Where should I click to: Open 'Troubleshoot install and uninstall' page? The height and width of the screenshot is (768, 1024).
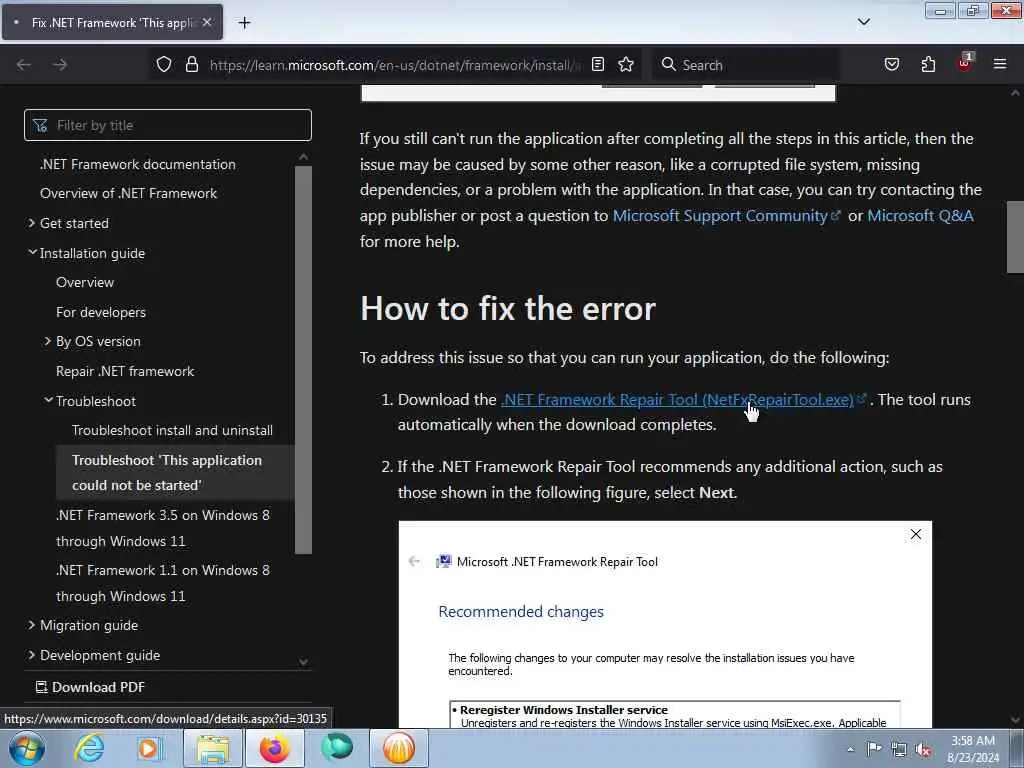click(172, 430)
